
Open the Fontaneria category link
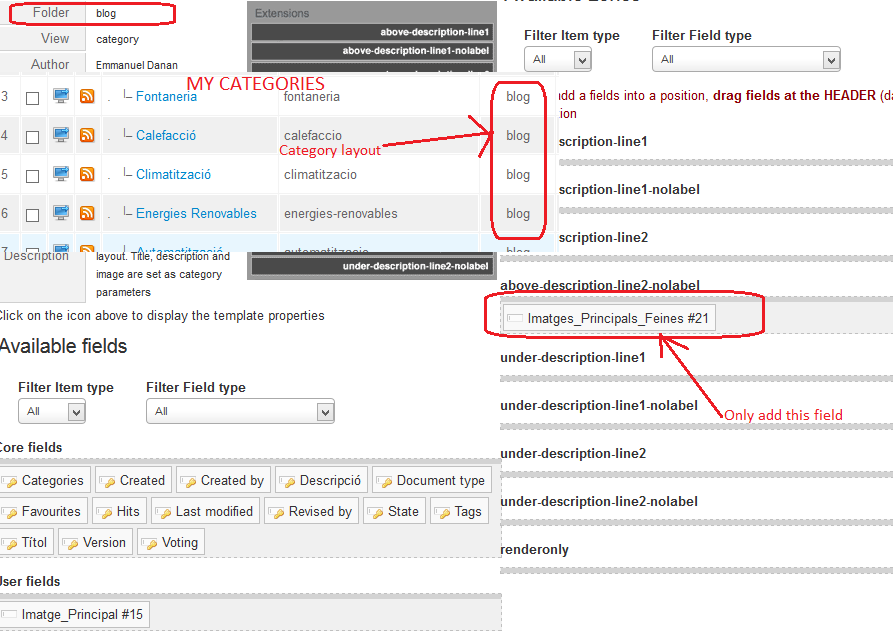[166, 97]
